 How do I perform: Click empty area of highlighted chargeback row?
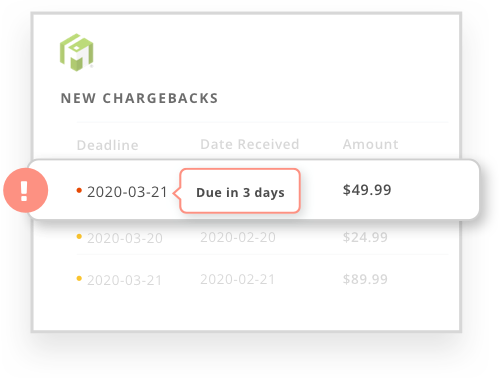pos(435,190)
